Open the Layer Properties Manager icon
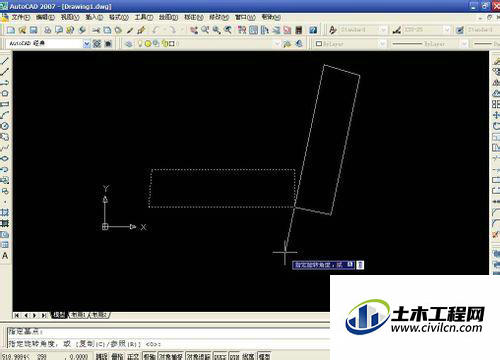The height and width of the screenshot is (360, 500). 128,44
